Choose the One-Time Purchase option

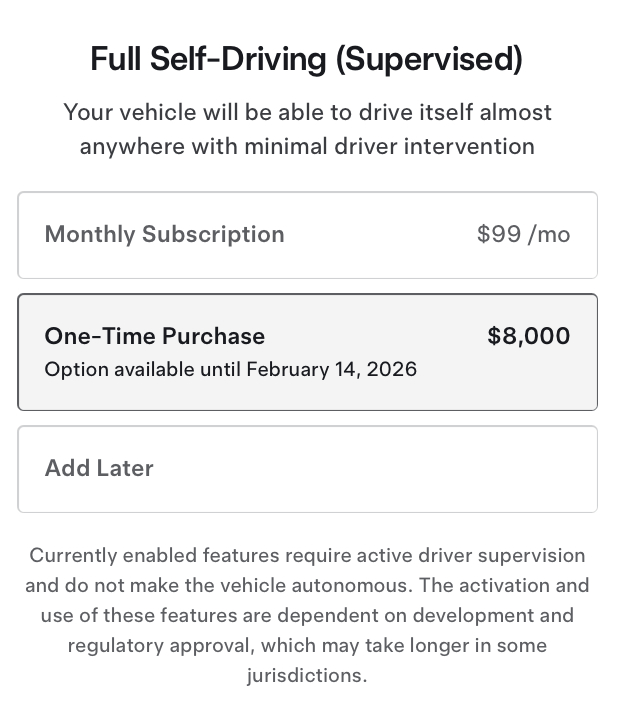(x=307, y=352)
